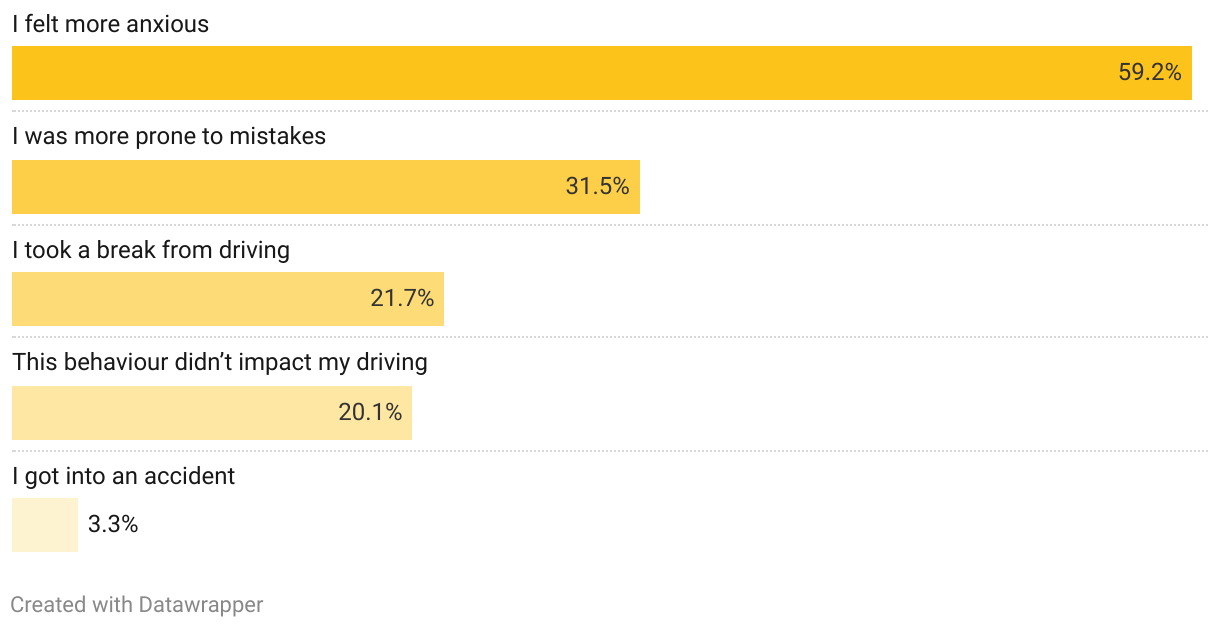Click "This behaviour didn't impact my driving" text
This screenshot has height=628, width=1220.
(220, 362)
